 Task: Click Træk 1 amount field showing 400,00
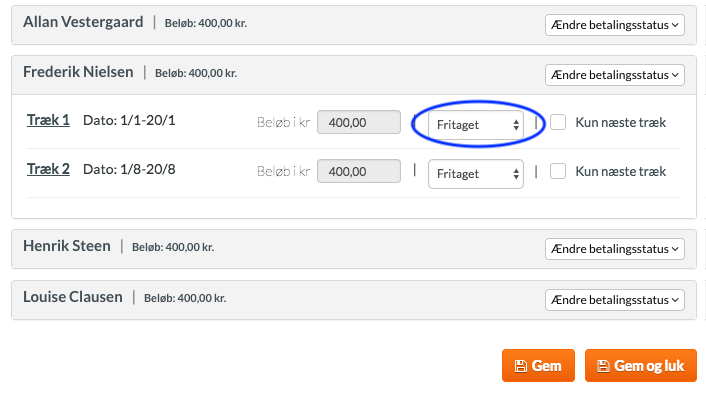coord(359,122)
